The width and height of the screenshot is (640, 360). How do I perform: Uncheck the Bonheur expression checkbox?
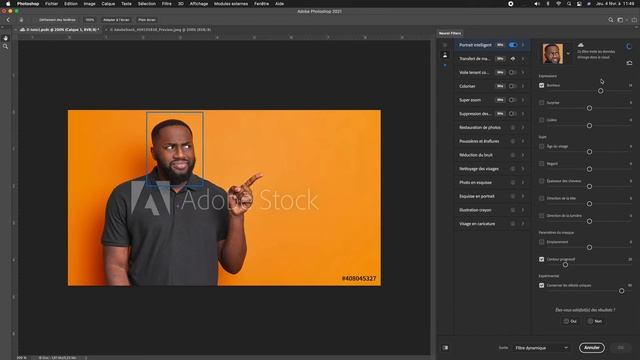[542, 86]
